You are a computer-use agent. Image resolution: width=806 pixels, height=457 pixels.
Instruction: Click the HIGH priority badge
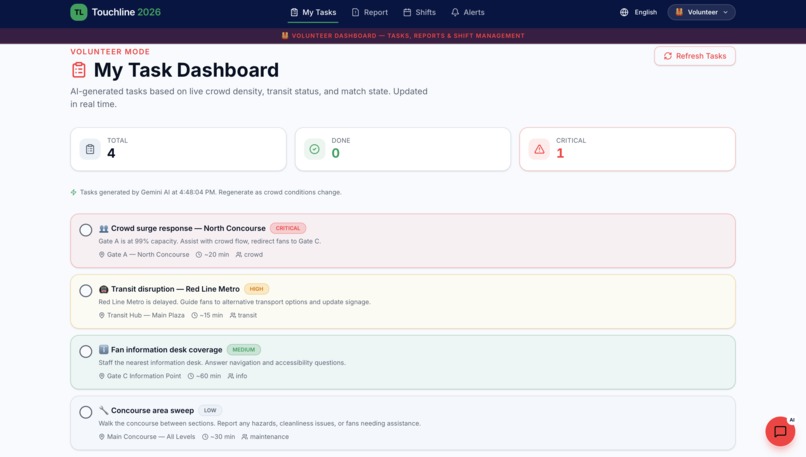[x=257, y=289]
